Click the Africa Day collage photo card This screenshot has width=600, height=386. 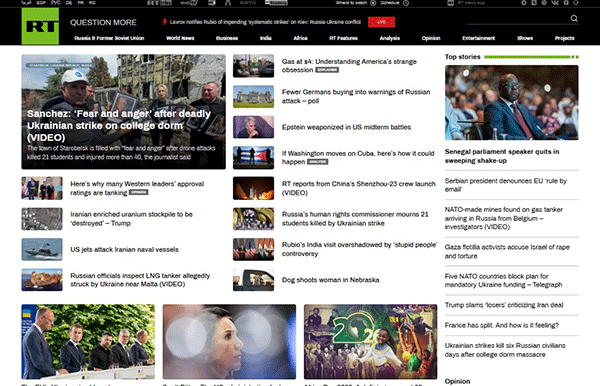[x=370, y=342]
